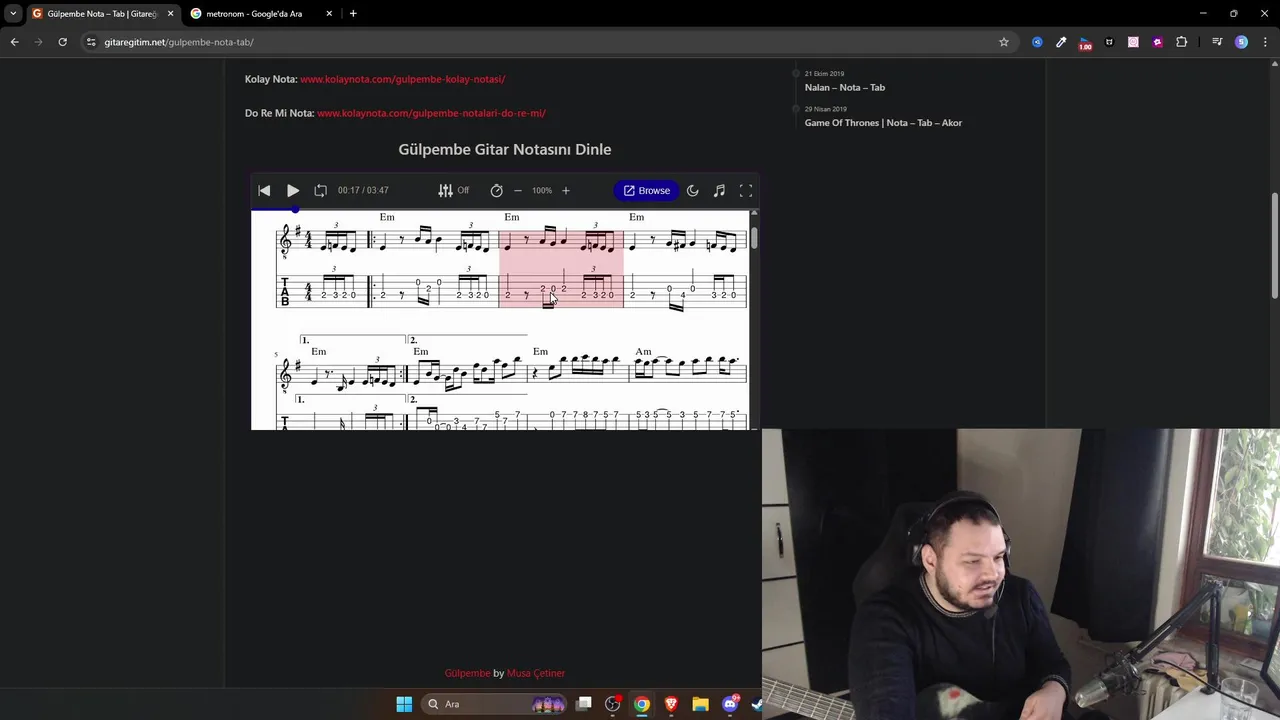This screenshot has height=720, width=1280.
Task: Open the gulpembe-notalari-do-re-mi link
Action: pos(431,113)
